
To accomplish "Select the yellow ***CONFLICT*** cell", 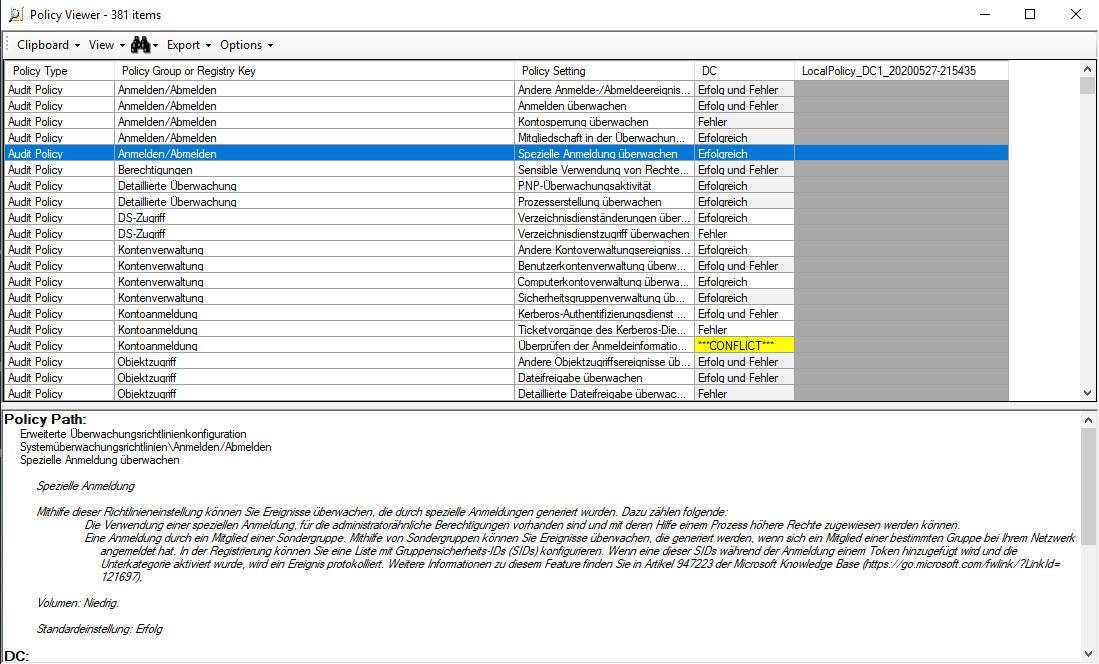I will [x=744, y=346].
